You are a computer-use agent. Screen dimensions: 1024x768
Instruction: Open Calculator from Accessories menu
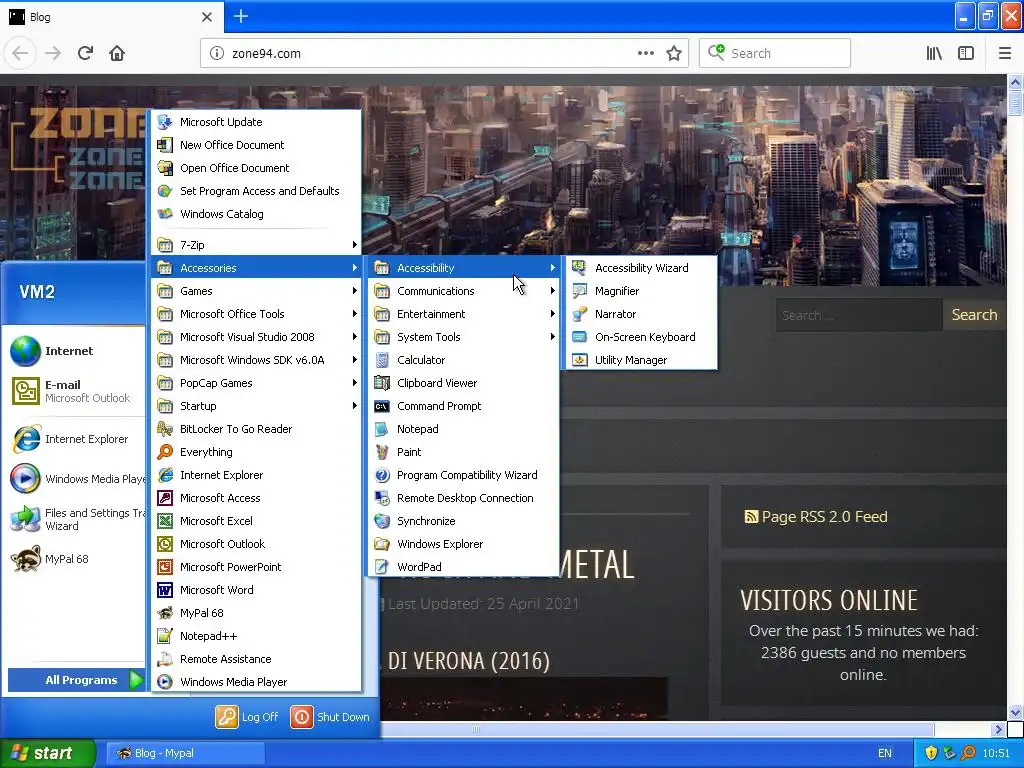pos(464,360)
